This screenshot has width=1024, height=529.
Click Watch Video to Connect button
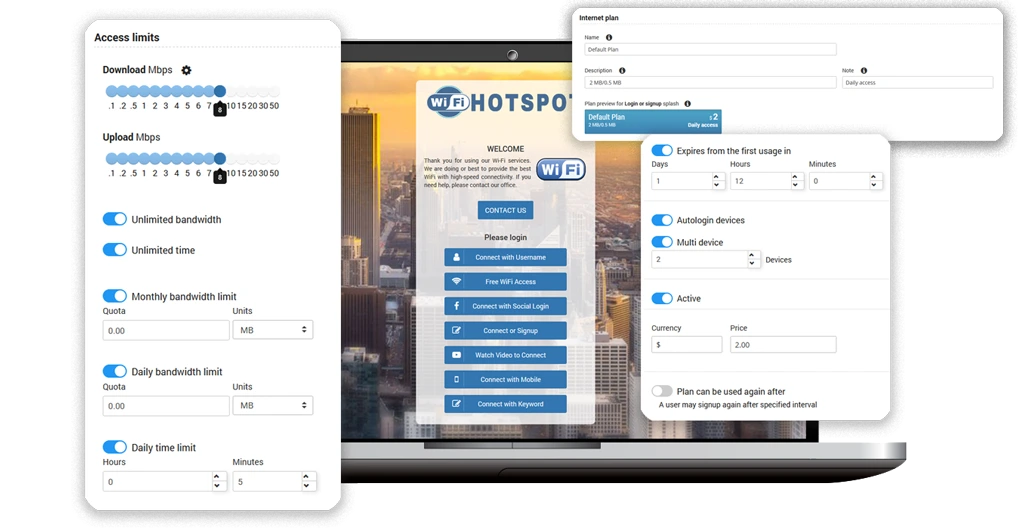505,355
